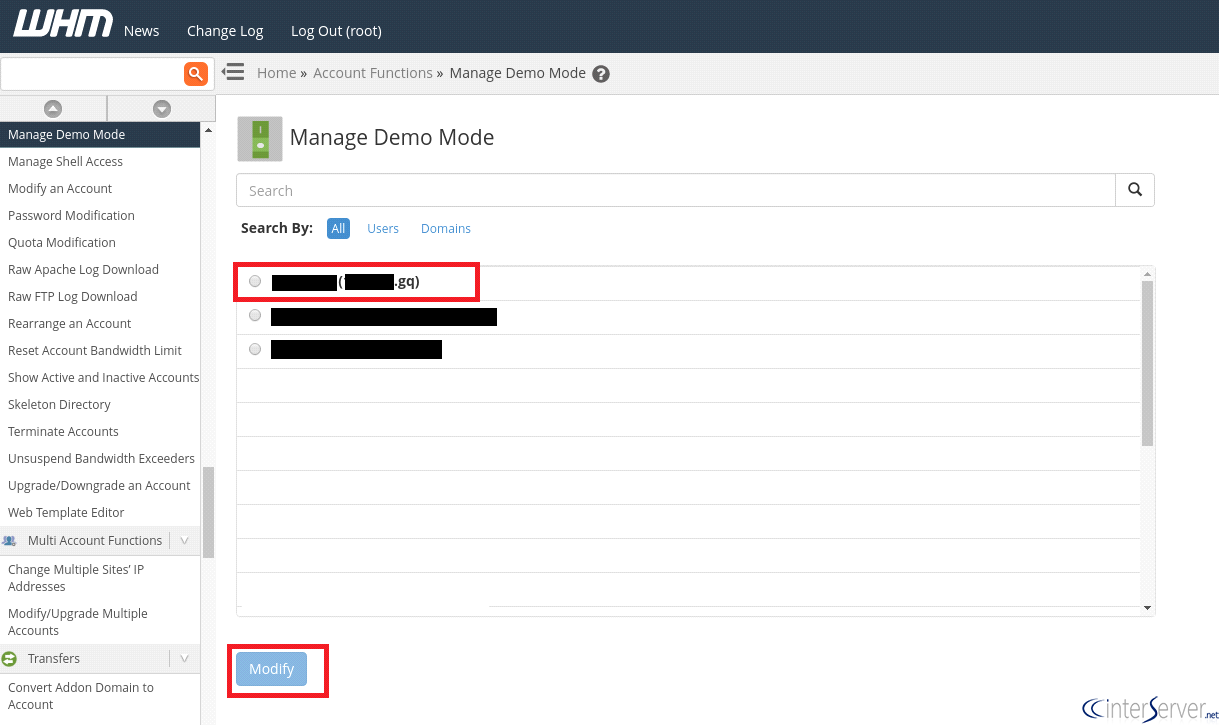Open Modify/Upgrade Multiple Accounts

78,622
